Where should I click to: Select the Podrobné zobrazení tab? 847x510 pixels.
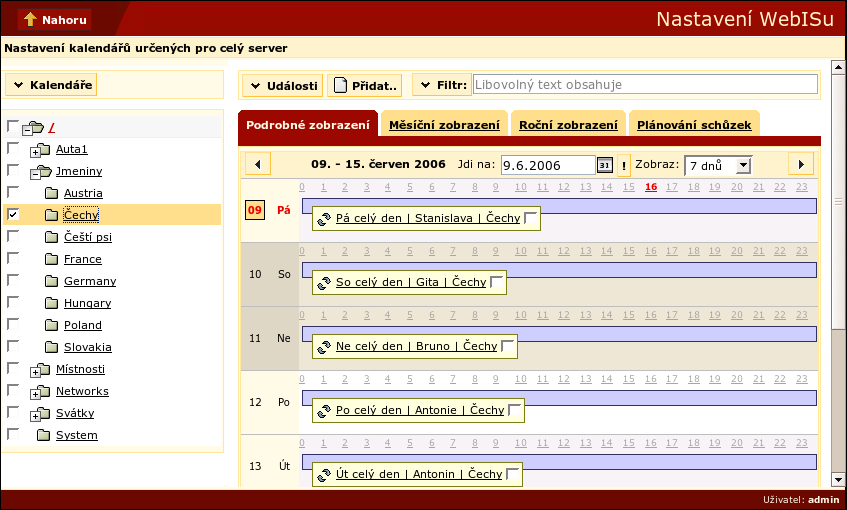pyautogui.click(x=308, y=125)
